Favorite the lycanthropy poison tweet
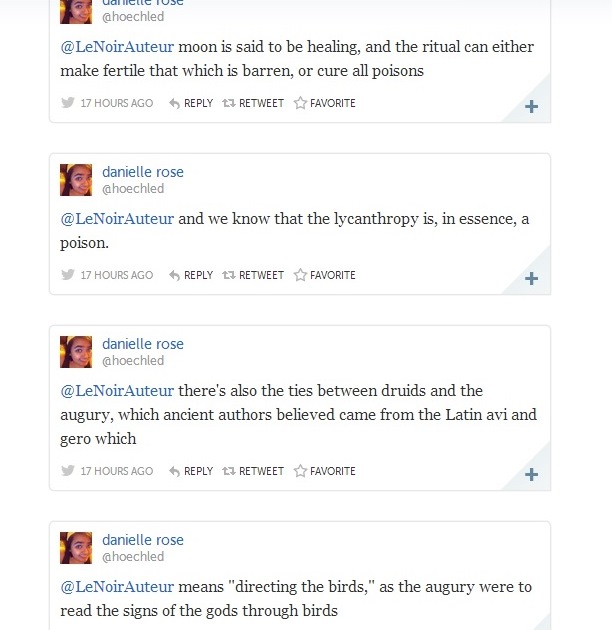The height and width of the screenshot is (630, 612). [x=325, y=275]
